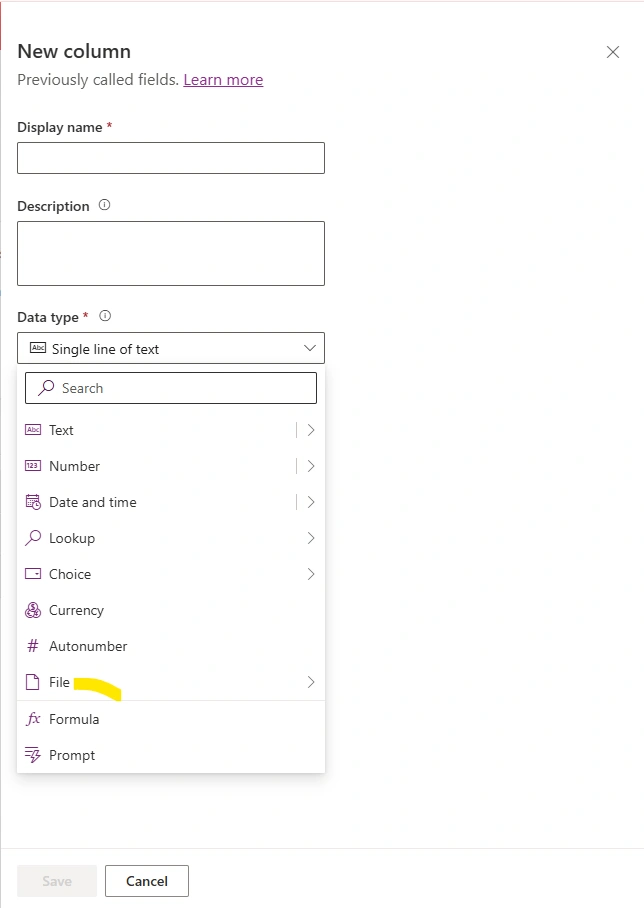
Task: Click the Number 123 icon
Action: 33,466
